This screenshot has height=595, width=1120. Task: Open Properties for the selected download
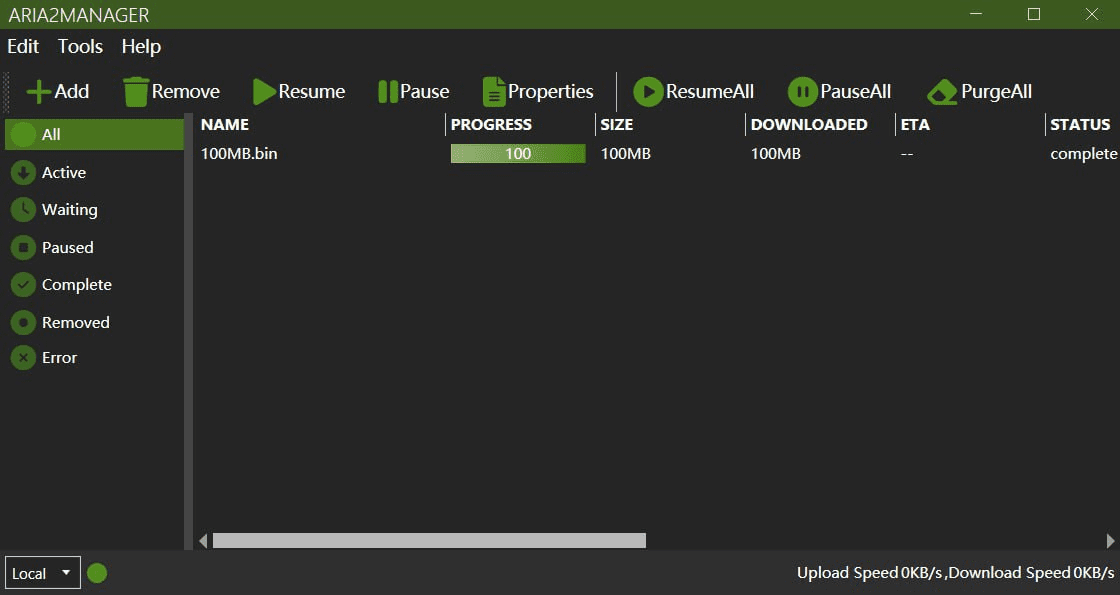(538, 92)
